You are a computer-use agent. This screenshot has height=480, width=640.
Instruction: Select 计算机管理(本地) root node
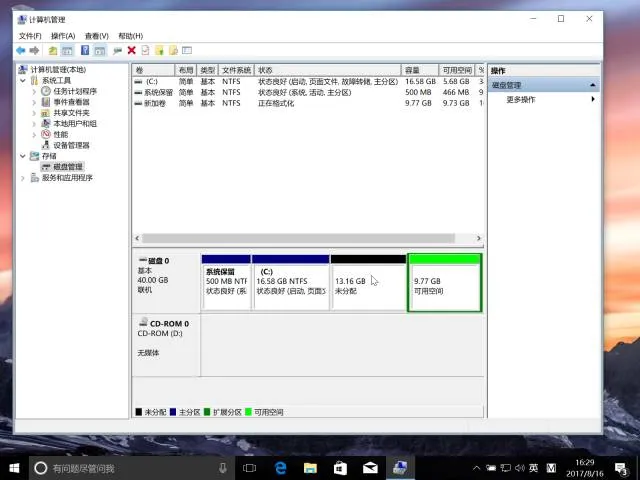[x=58, y=70]
